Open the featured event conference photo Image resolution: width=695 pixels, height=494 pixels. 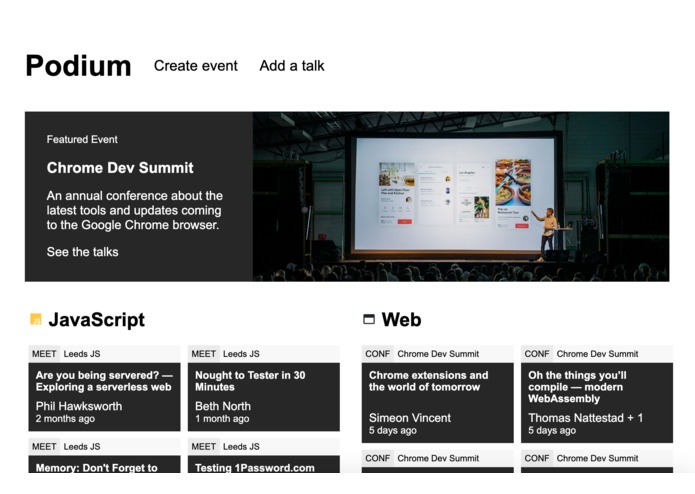pos(461,196)
